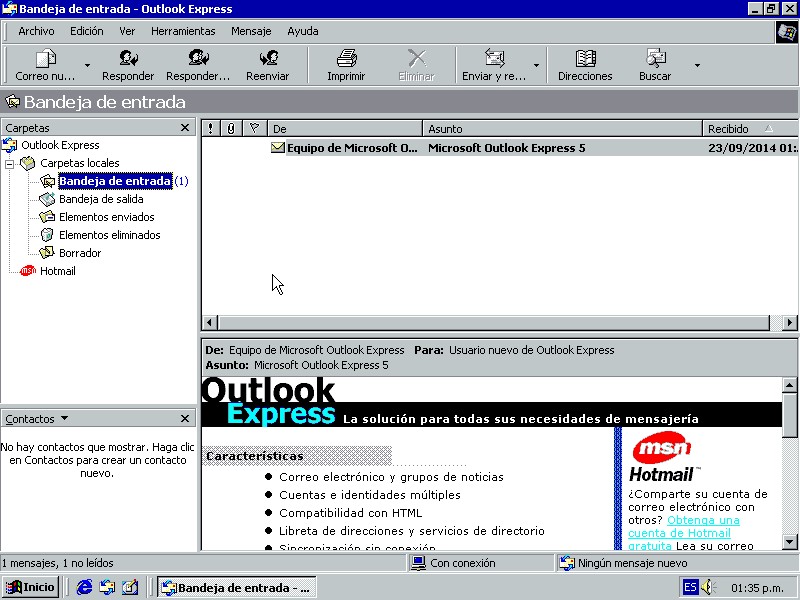Click the Imprimir printer icon
This screenshot has width=800, height=600.
coord(346,58)
